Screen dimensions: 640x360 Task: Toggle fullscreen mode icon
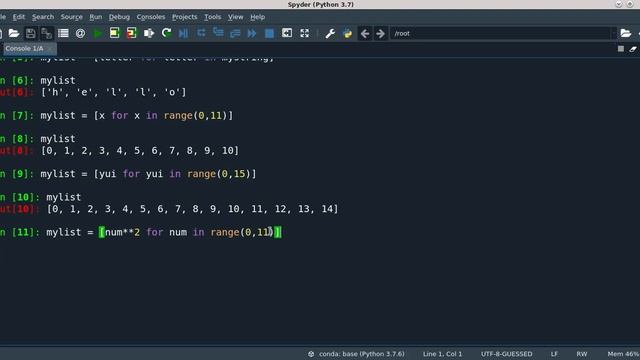[x=304, y=33]
